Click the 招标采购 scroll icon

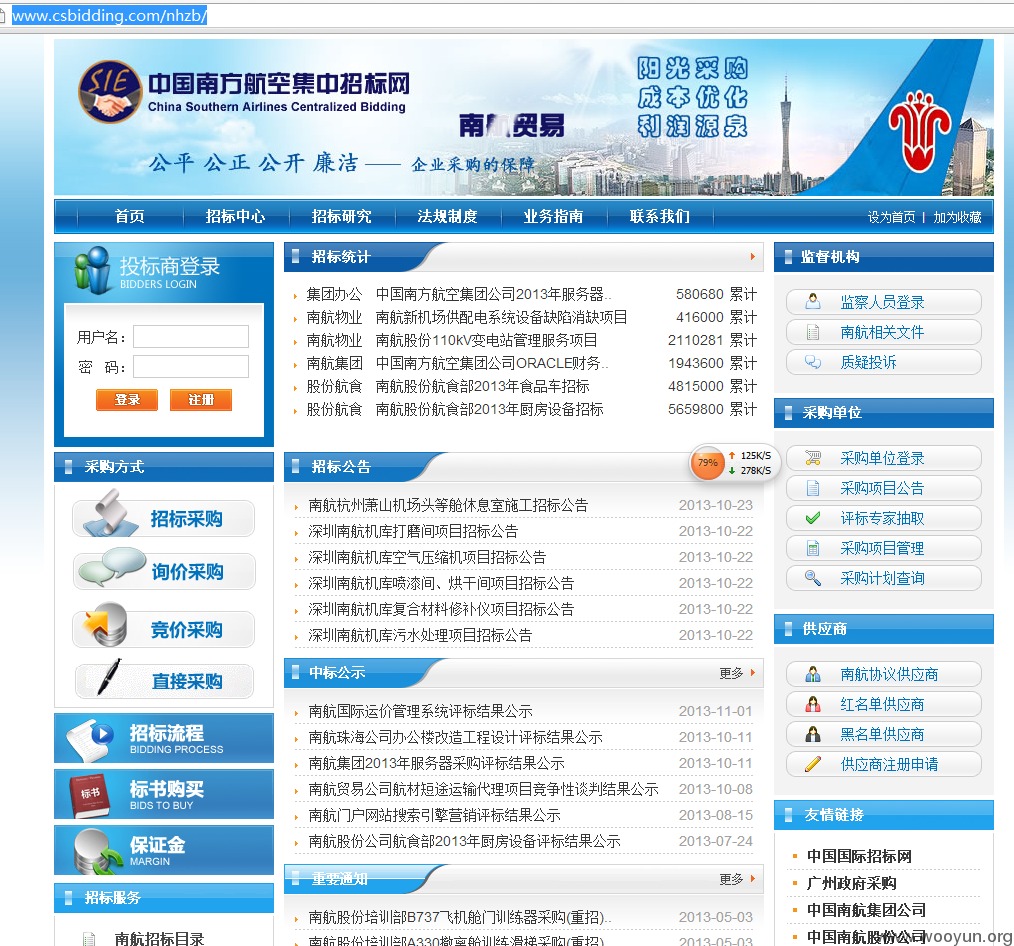point(111,513)
